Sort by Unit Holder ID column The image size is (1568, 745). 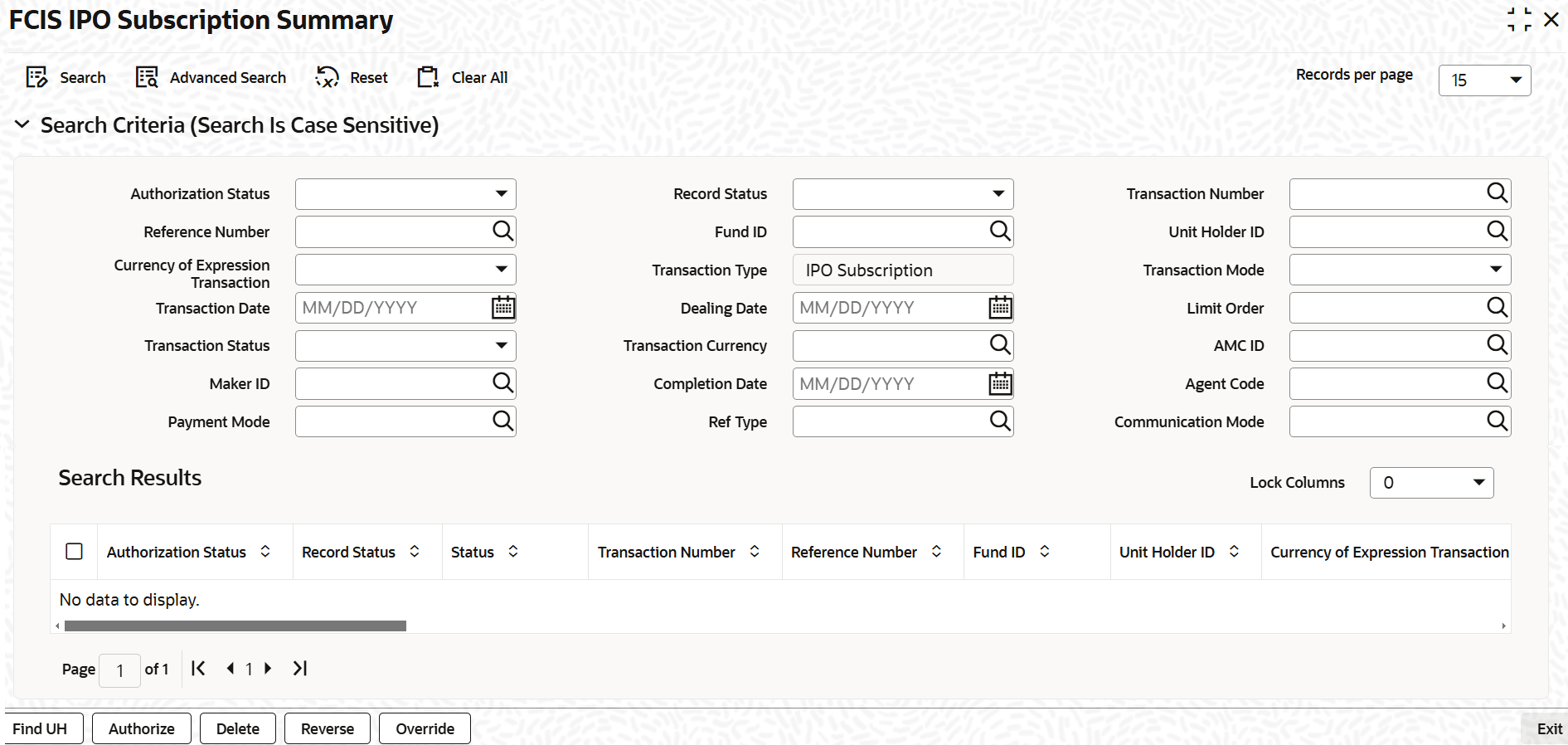[x=1234, y=552]
